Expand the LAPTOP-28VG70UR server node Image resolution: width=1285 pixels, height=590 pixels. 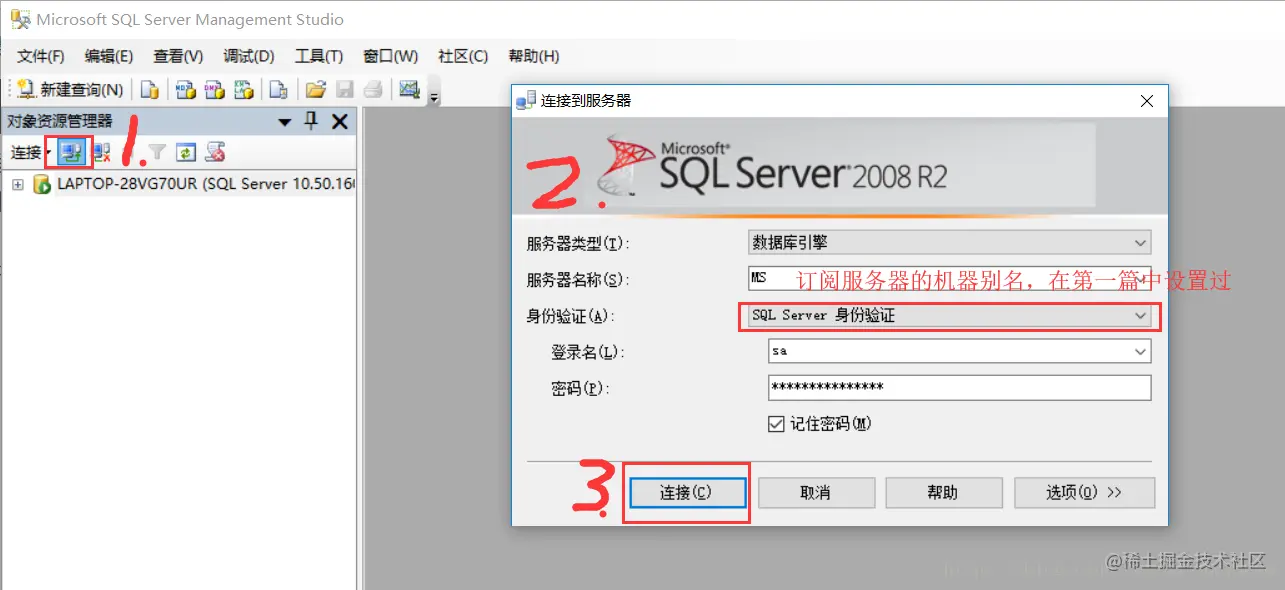point(18,185)
